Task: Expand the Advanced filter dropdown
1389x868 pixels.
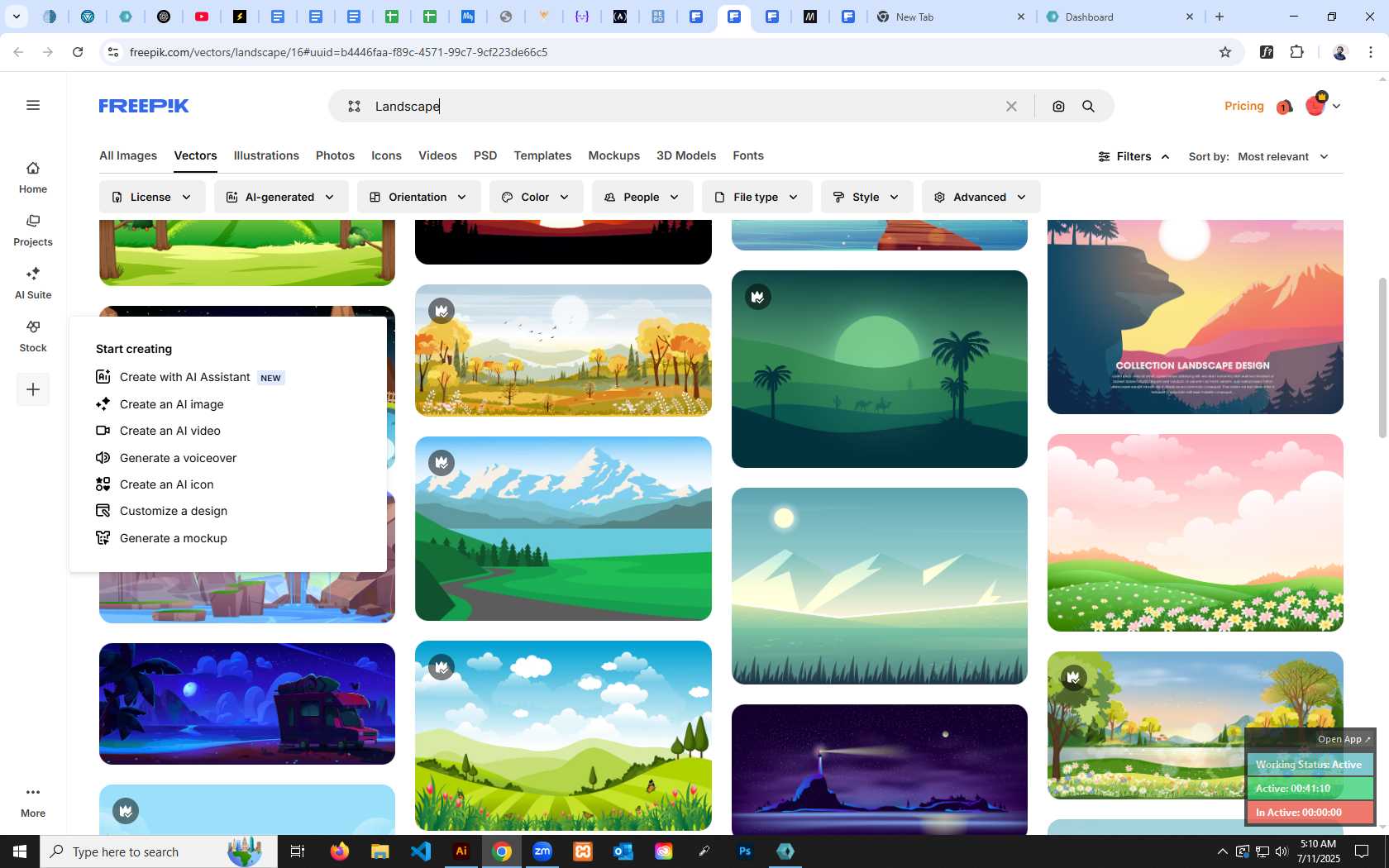Action: [x=981, y=197]
